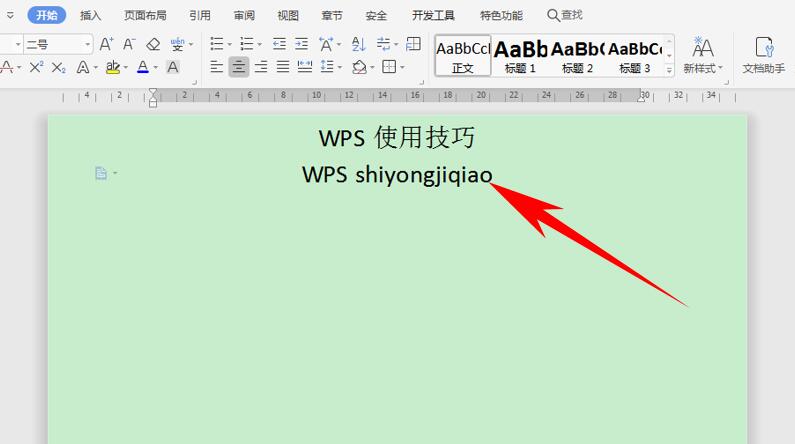The width and height of the screenshot is (795, 444).
Task: Click the sort A-Z icon
Action: point(358,44)
